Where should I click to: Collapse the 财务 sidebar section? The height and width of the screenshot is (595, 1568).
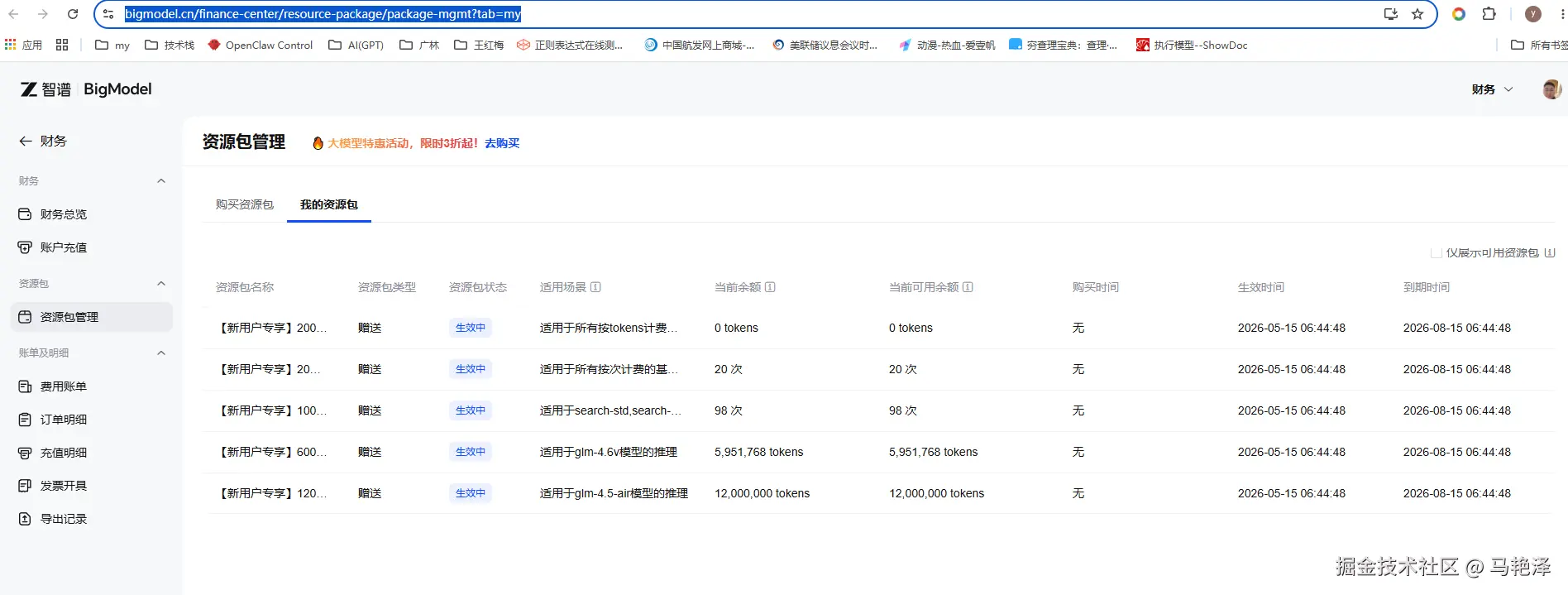161,181
